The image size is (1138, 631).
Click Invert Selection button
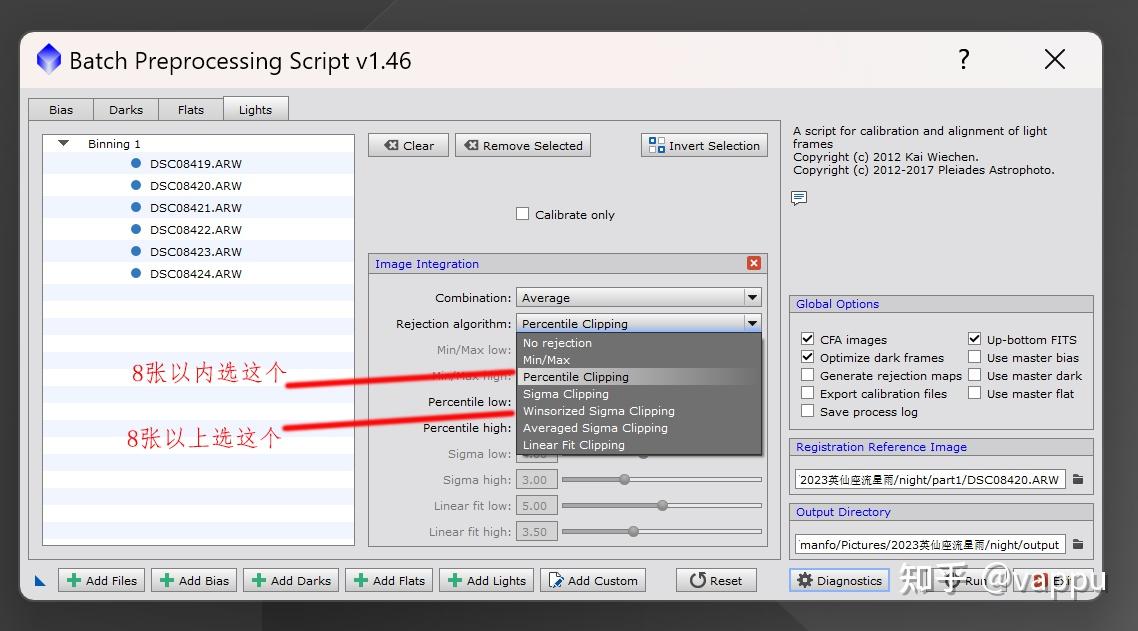coord(704,145)
